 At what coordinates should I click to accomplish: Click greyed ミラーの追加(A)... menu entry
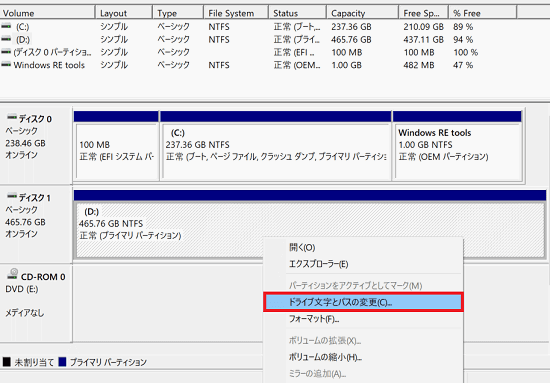coord(363,374)
